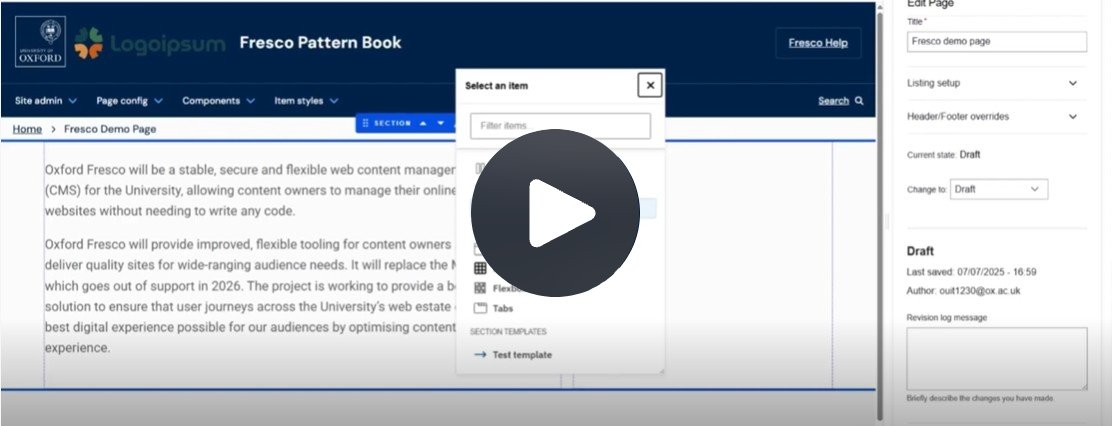The width and height of the screenshot is (1112, 426).
Task: Click the Tabs item label
Action: tap(503, 308)
